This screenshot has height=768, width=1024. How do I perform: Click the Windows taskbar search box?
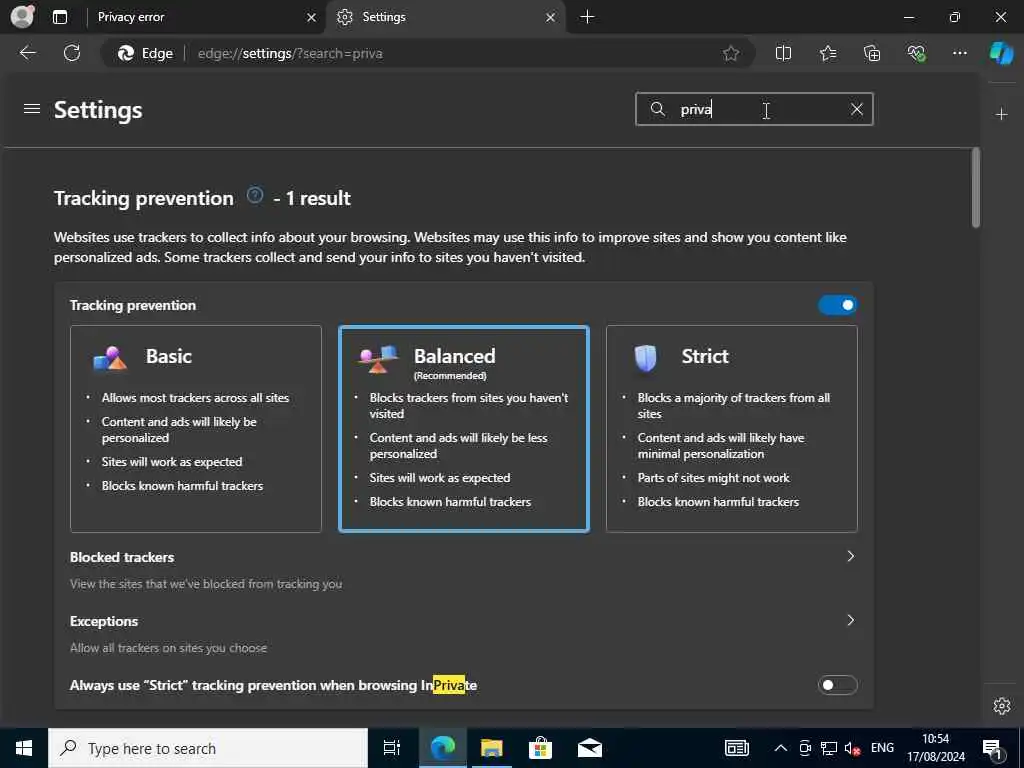coord(208,748)
